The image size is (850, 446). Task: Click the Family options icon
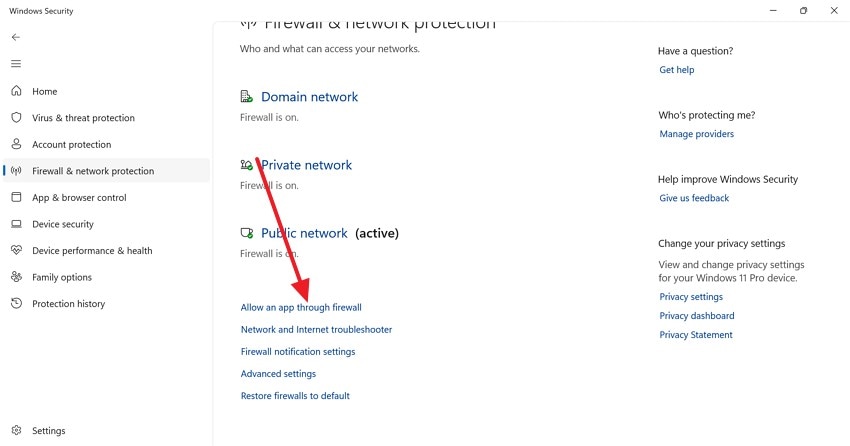tap(16, 277)
